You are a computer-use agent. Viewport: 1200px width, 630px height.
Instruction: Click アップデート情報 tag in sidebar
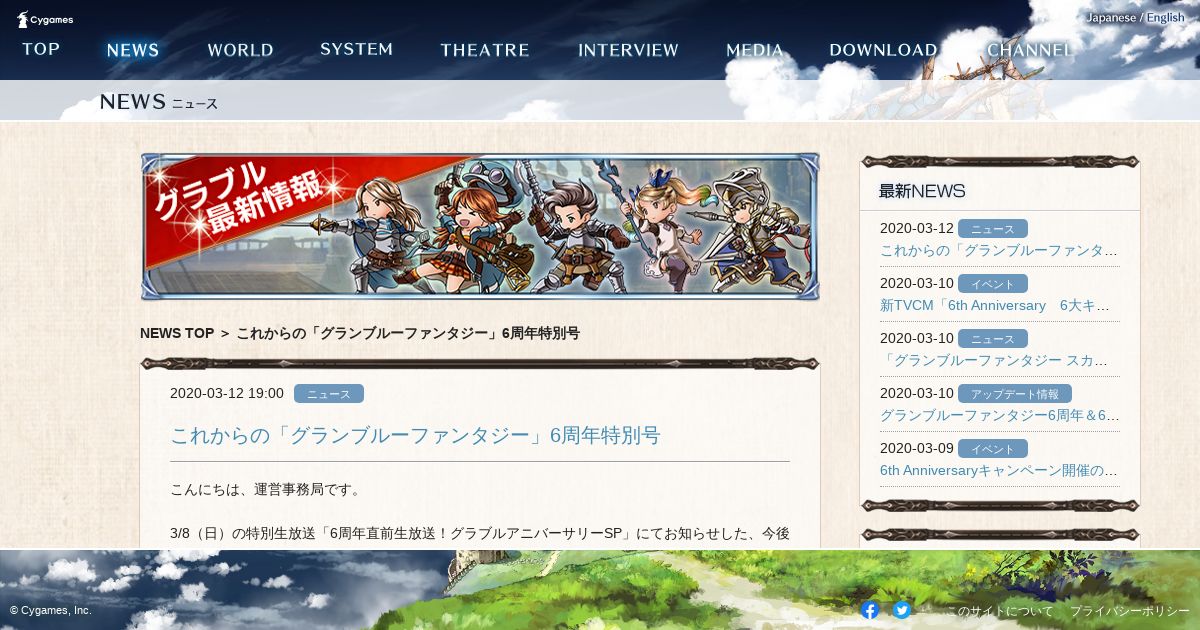(1015, 394)
